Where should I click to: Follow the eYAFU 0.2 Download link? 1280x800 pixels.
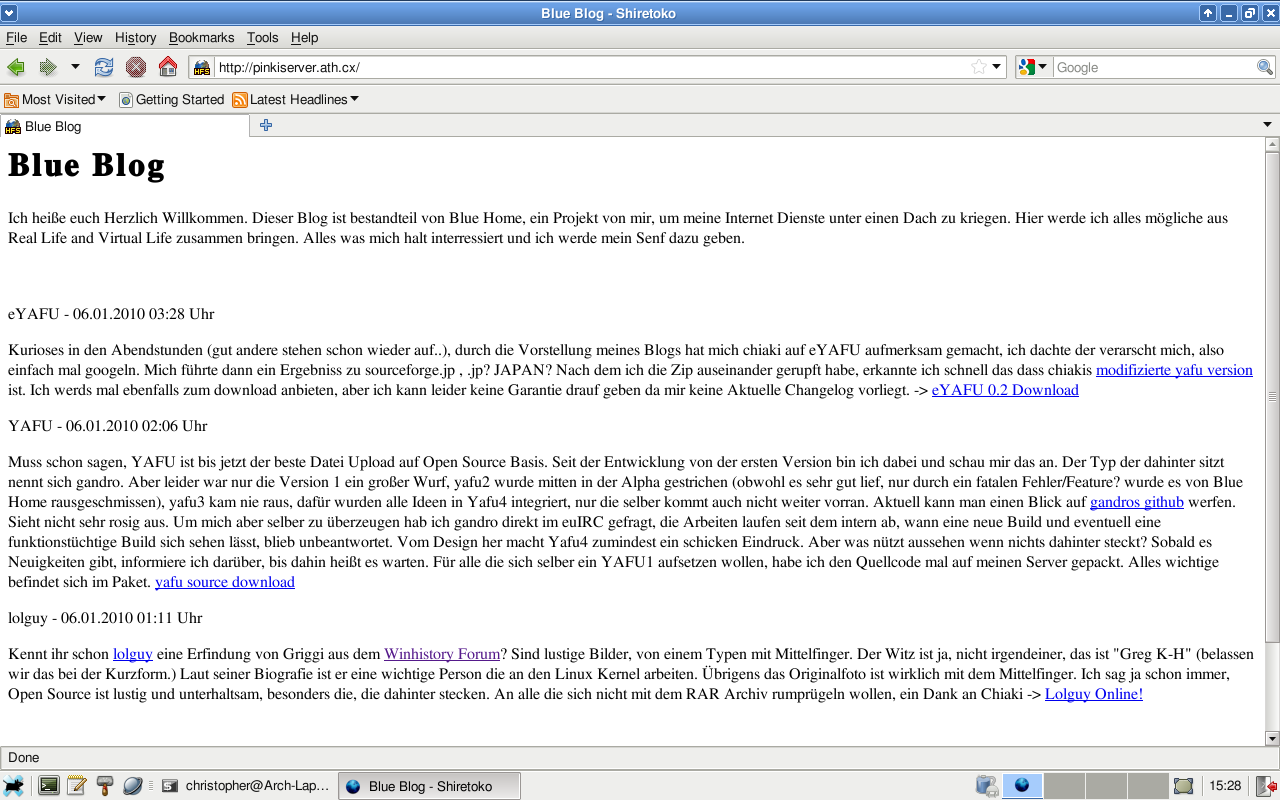pos(1004,390)
